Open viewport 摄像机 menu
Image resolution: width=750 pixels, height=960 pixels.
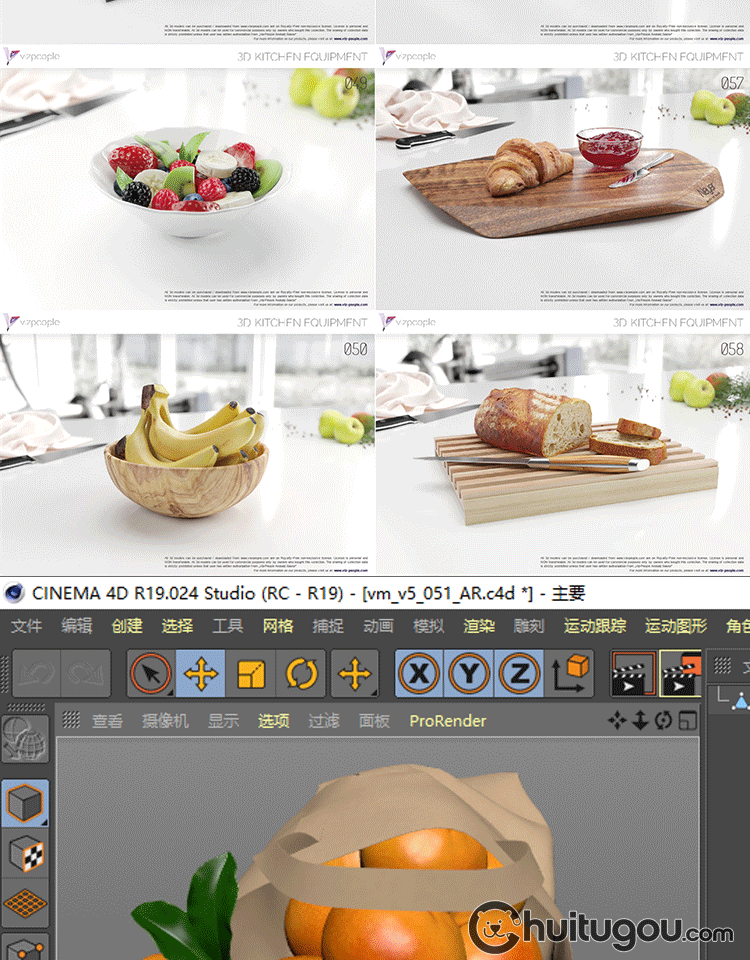tap(165, 721)
